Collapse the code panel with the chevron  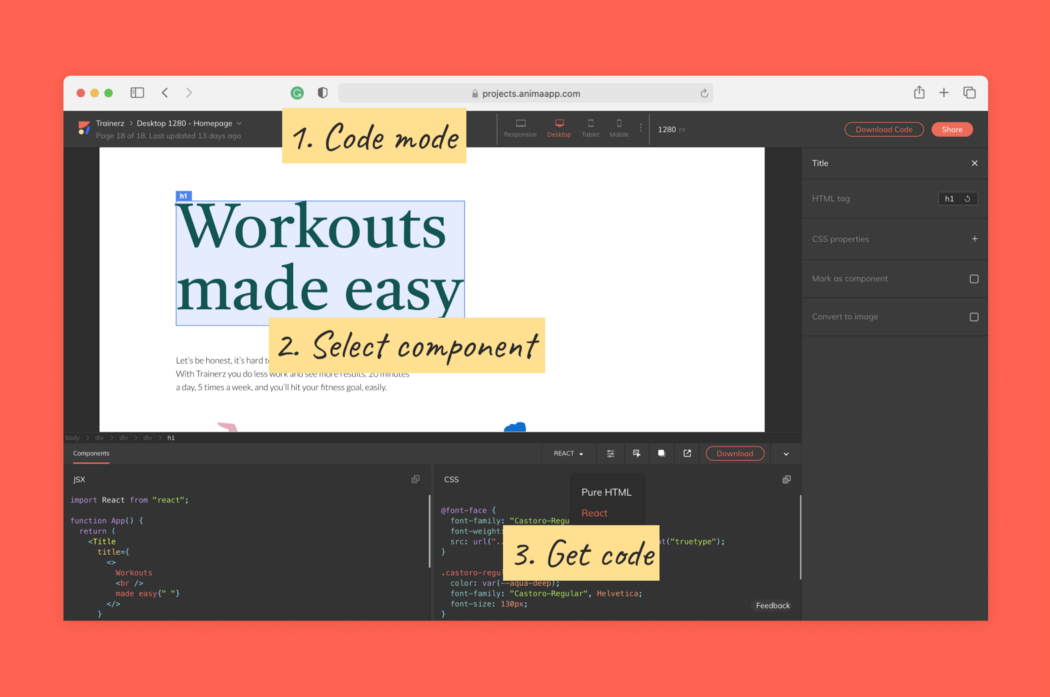(x=786, y=454)
